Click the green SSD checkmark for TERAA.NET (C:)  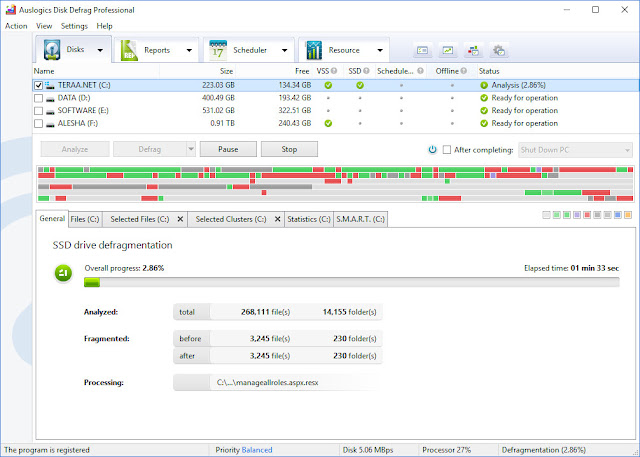[x=360, y=85]
